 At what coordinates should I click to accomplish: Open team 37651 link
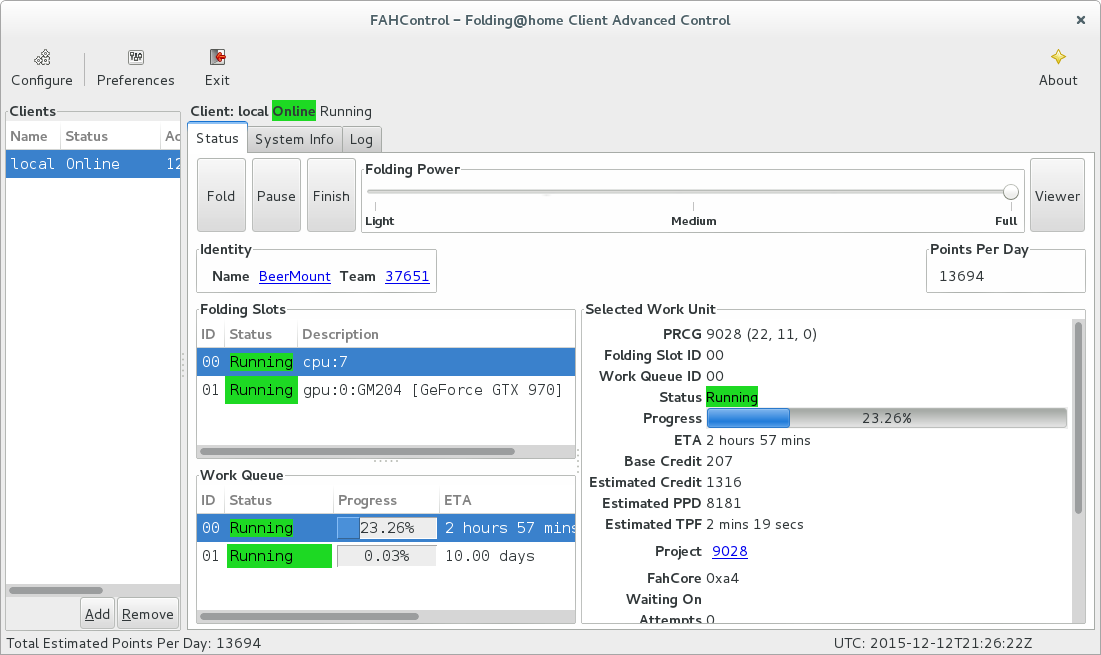(x=407, y=277)
